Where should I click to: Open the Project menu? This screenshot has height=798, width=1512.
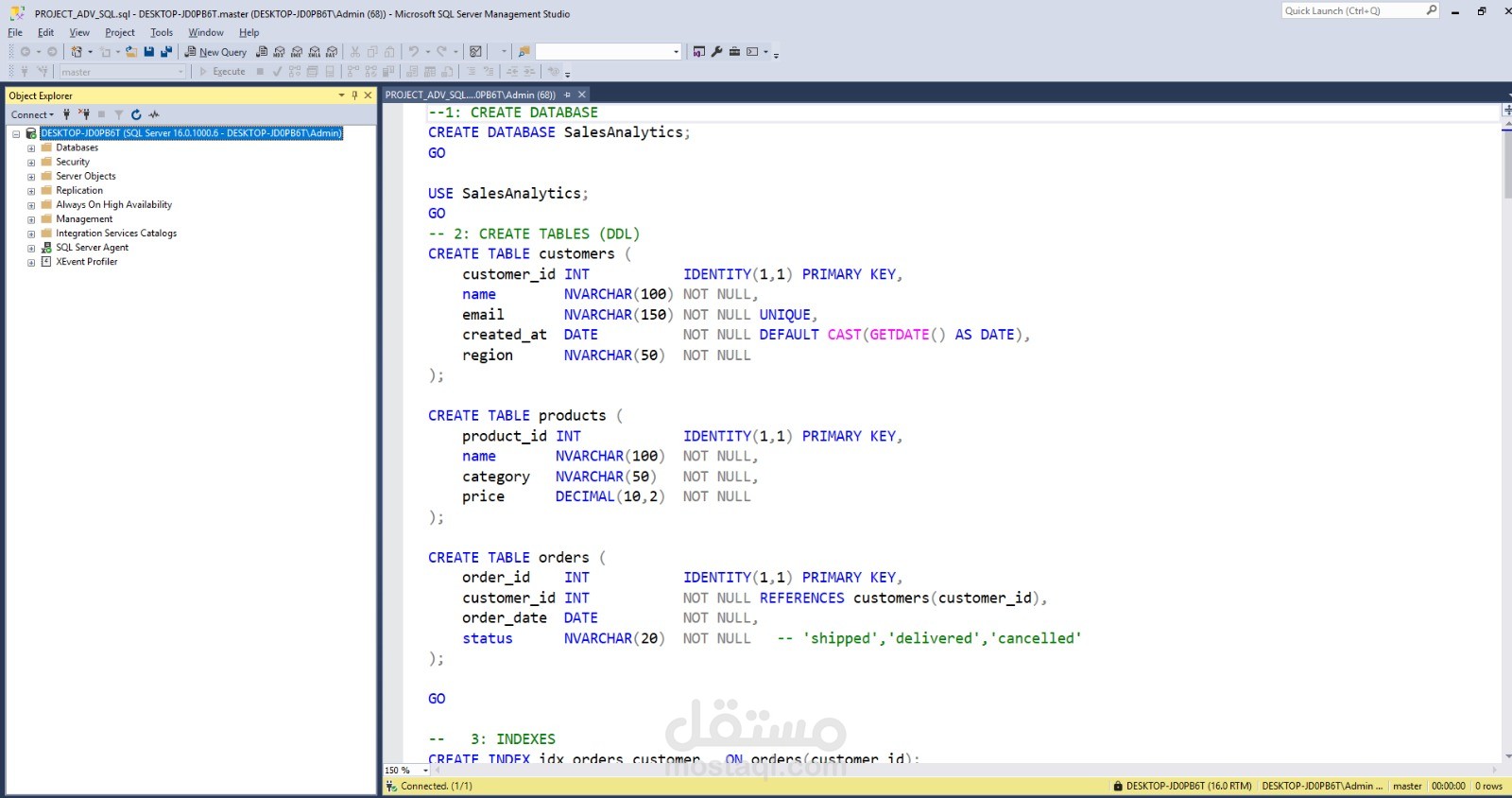(120, 32)
